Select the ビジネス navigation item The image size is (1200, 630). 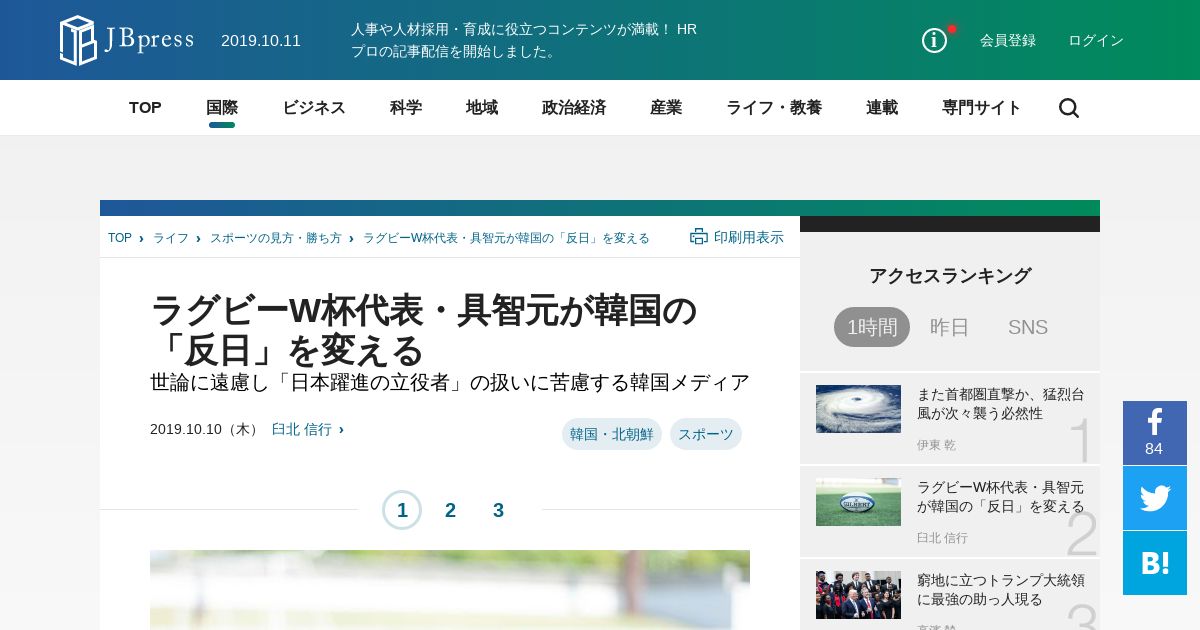coord(314,108)
